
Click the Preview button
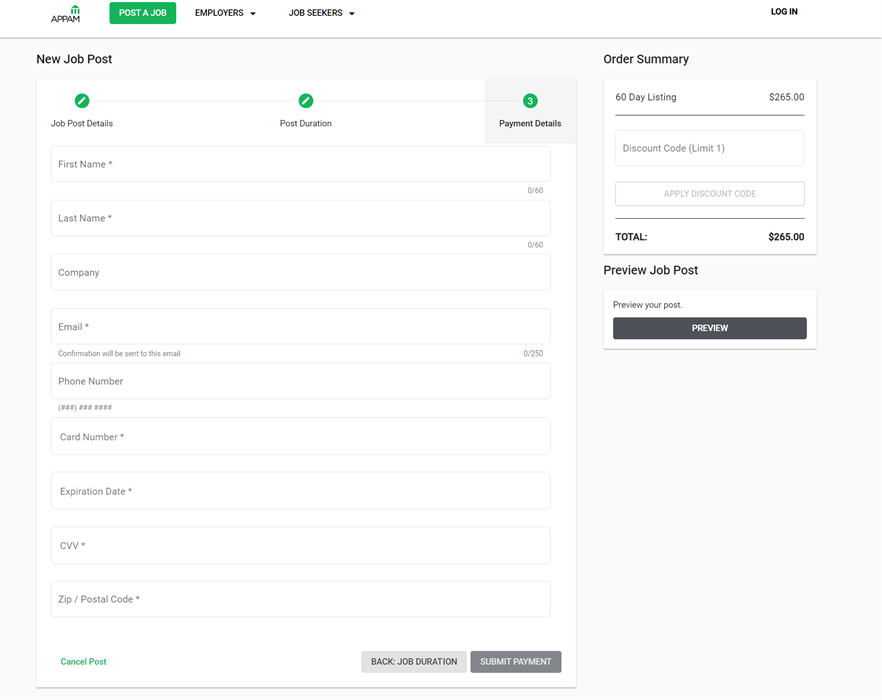click(x=710, y=328)
